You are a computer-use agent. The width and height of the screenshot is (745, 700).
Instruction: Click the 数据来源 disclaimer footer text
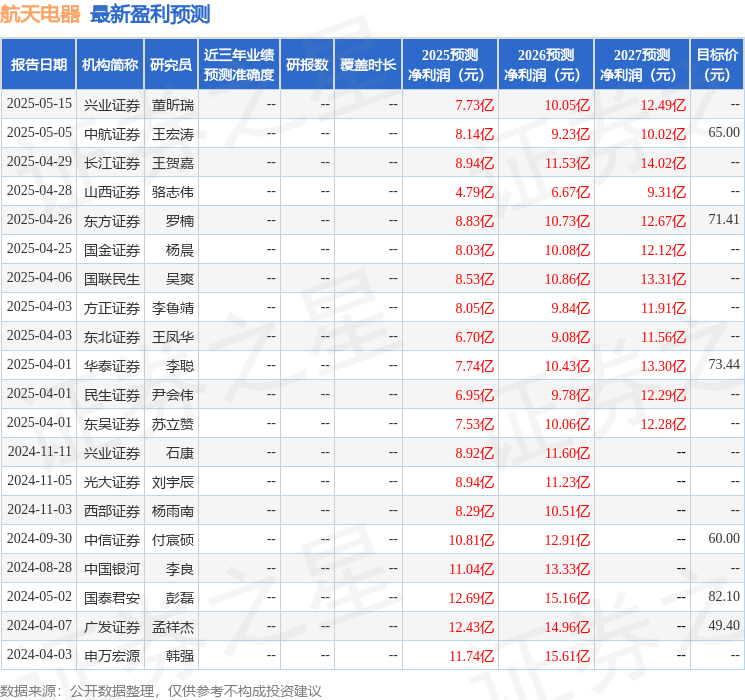(161, 691)
